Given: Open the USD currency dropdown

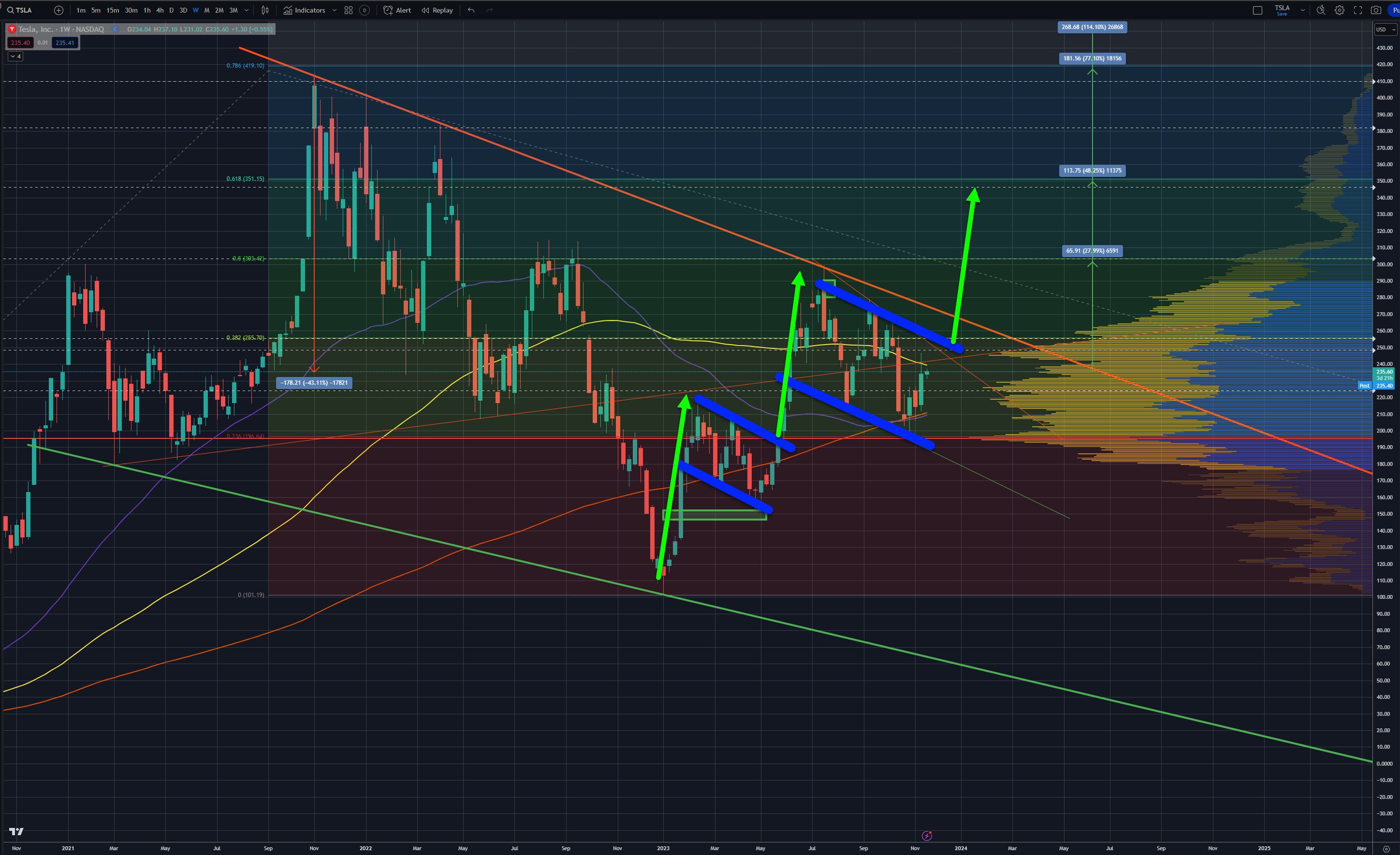Looking at the screenshot, I should tap(1385, 29).
